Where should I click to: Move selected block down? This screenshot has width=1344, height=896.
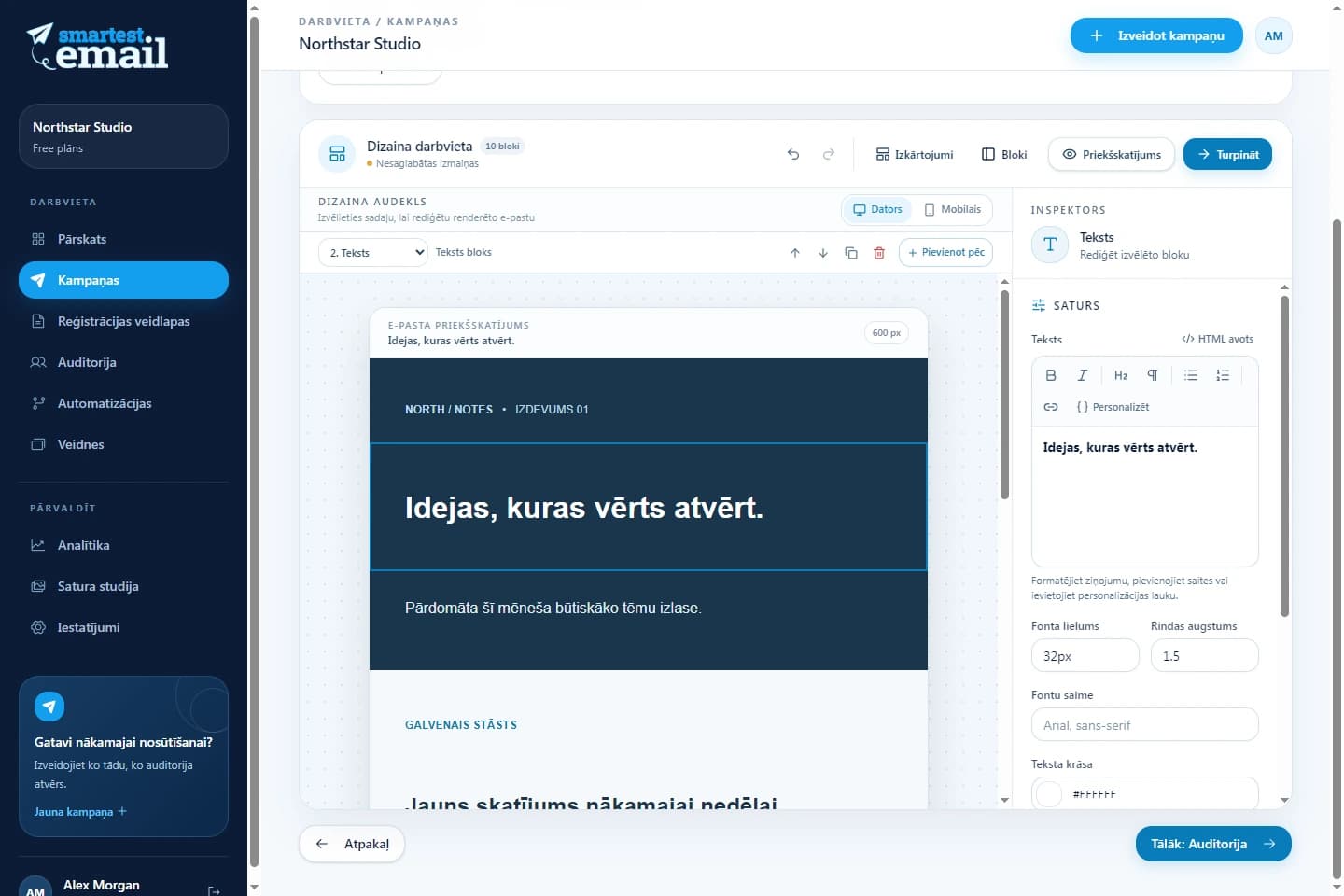[x=823, y=253]
